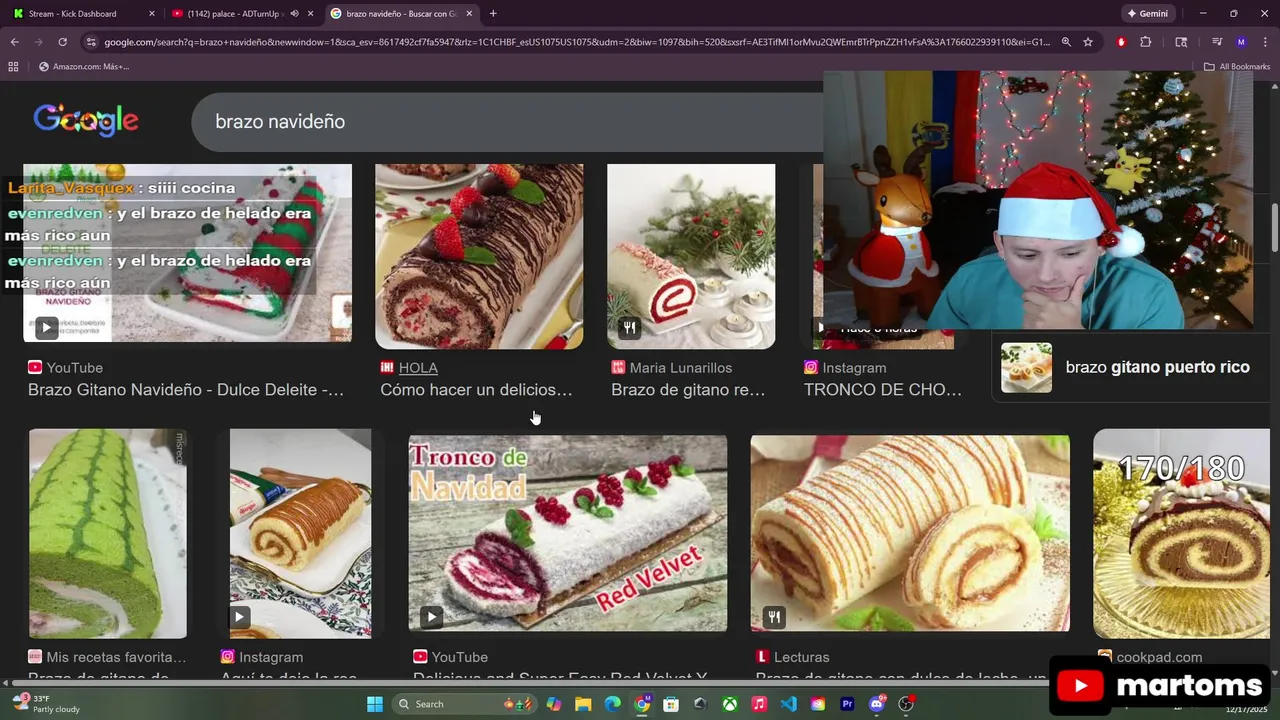Open the Windows Start menu
1280x720 pixels.
tap(375, 704)
